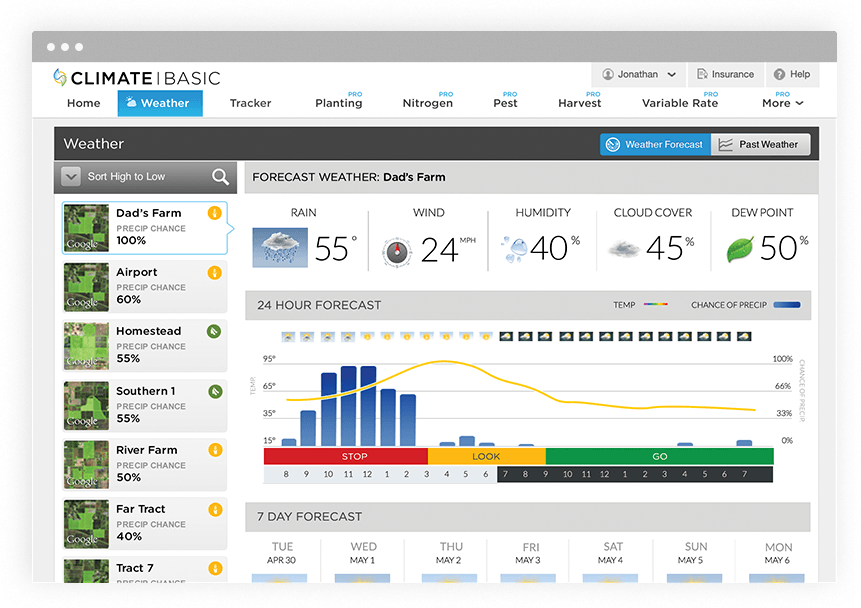The image size is (861, 608).
Task: Enable the Weather Forecast view
Action: (x=655, y=143)
